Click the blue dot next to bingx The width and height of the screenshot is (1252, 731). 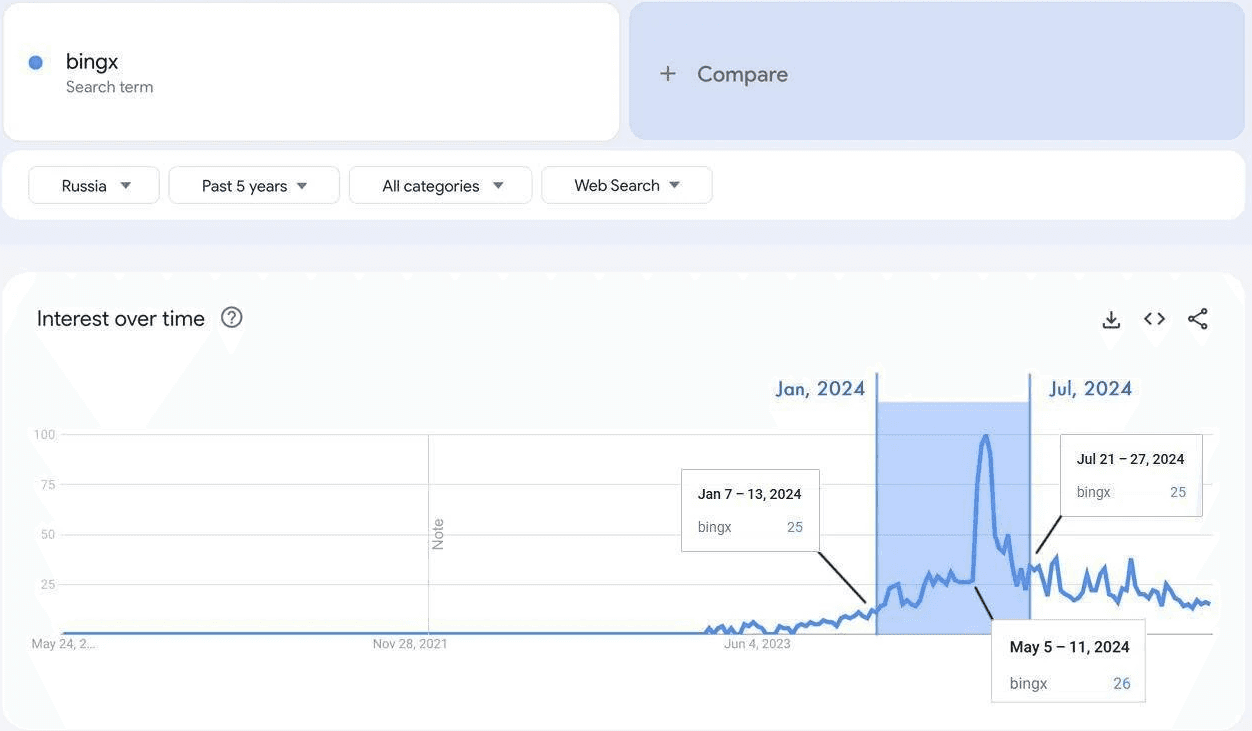[x=36, y=62]
